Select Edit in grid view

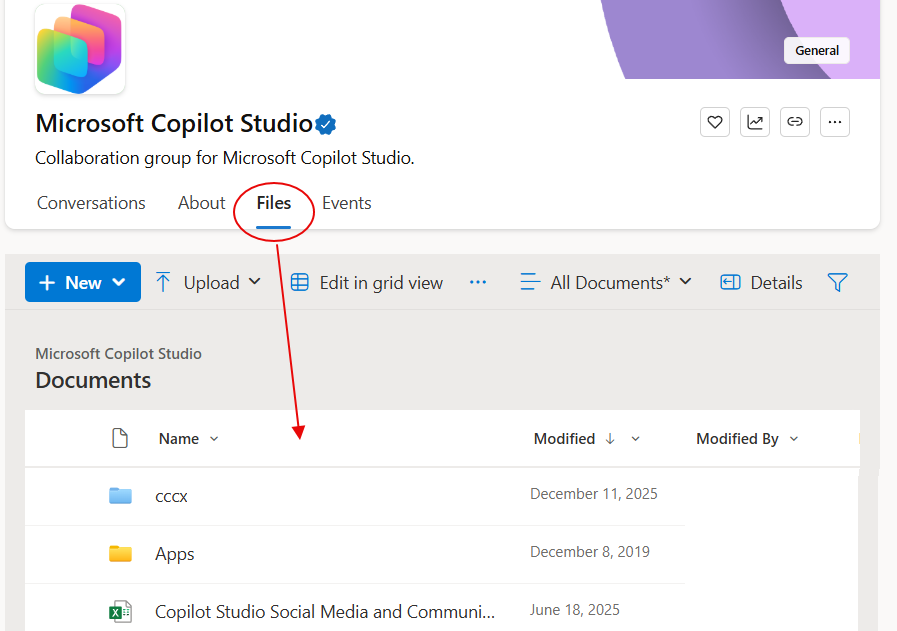[368, 282]
